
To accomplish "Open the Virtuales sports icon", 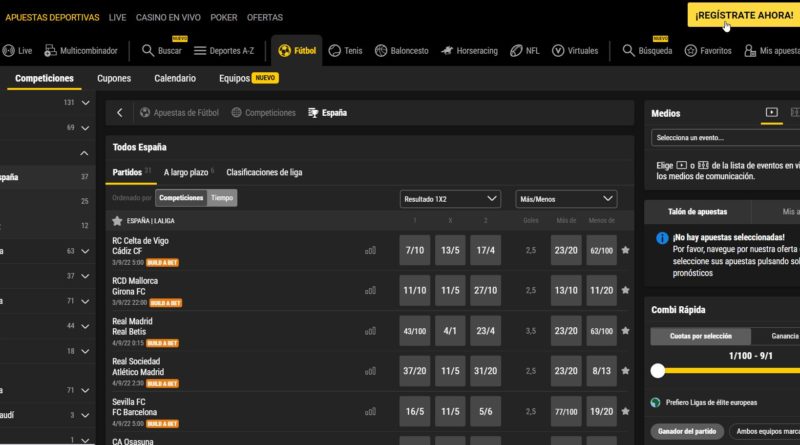I will click(558, 51).
